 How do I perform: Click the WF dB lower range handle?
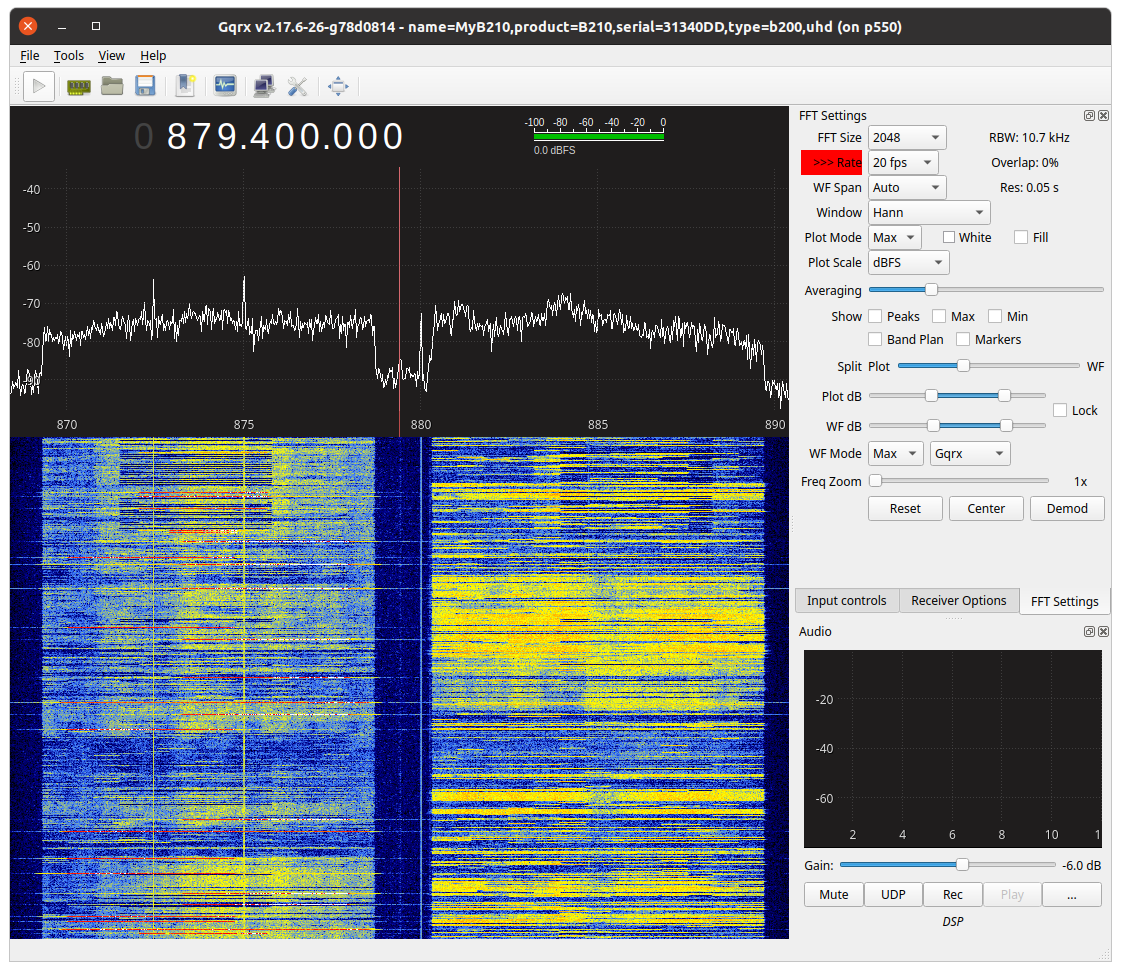[x=933, y=425]
